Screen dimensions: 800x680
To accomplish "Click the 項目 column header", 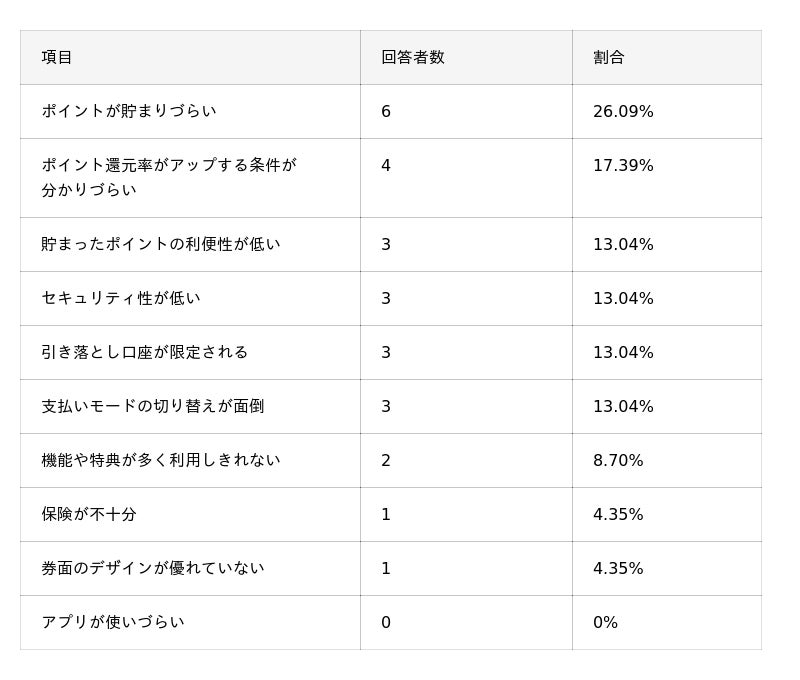I will pos(57,58).
